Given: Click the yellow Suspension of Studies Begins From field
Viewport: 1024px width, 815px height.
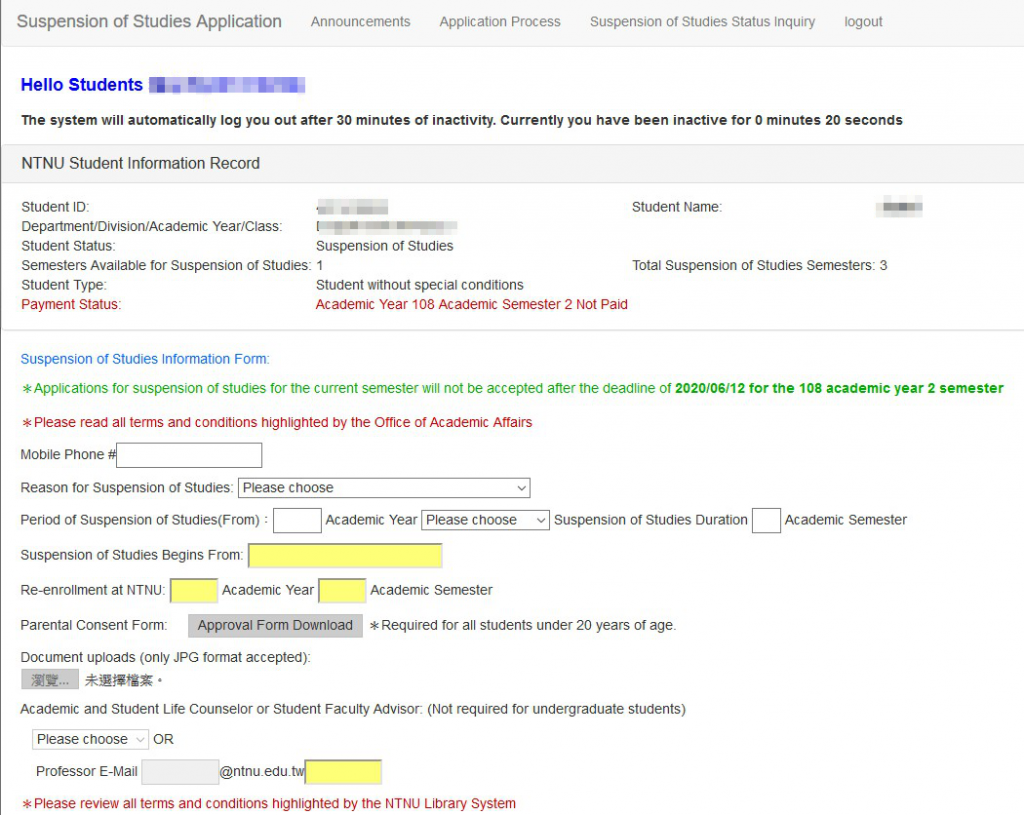Looking at the screenshot, I should click(345, 556).
